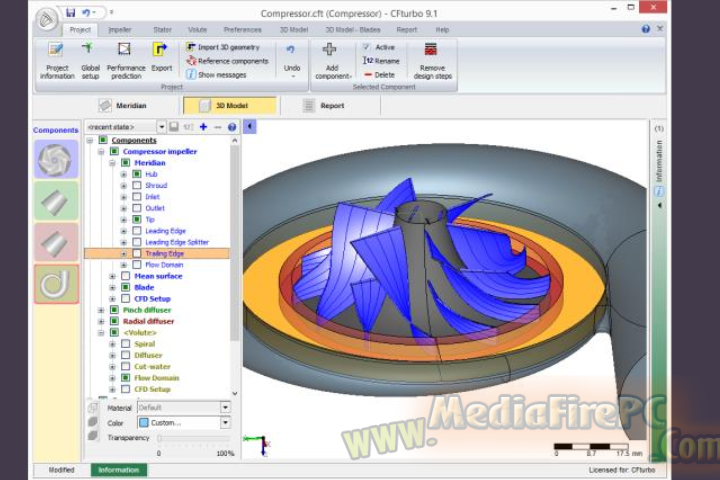Click the Undo button
The width and height of the screenshot is (720, 480).
[x=292, y=60]
